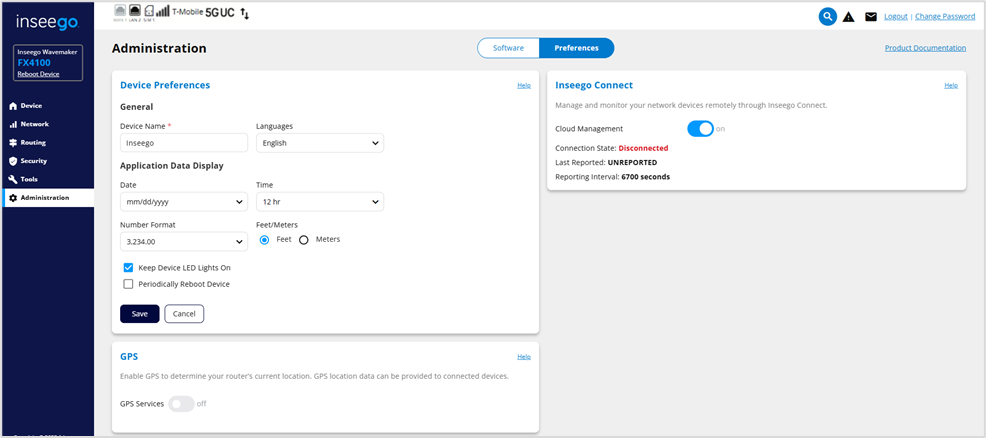Click the LAN 2 port status icon
This screenshot has width=986, height=438.
(x=135, y=12)
